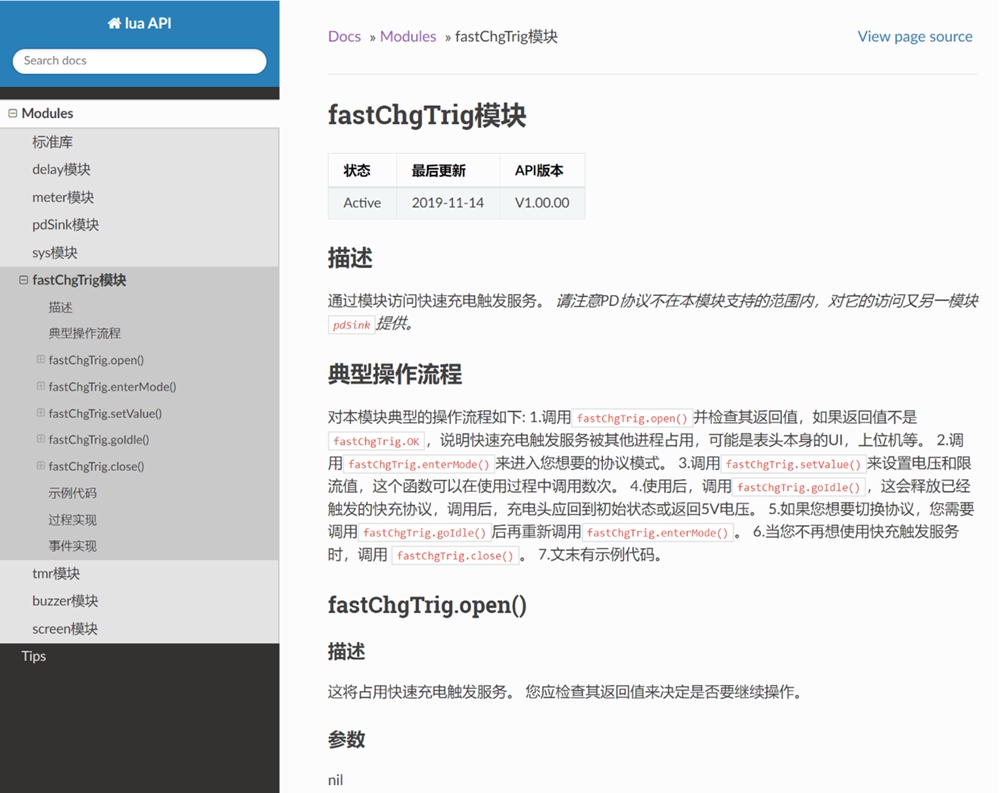Collapse the Modules section expander
Image resolution: width=1000 pixels, height=793 pixels.
(13, 114)
